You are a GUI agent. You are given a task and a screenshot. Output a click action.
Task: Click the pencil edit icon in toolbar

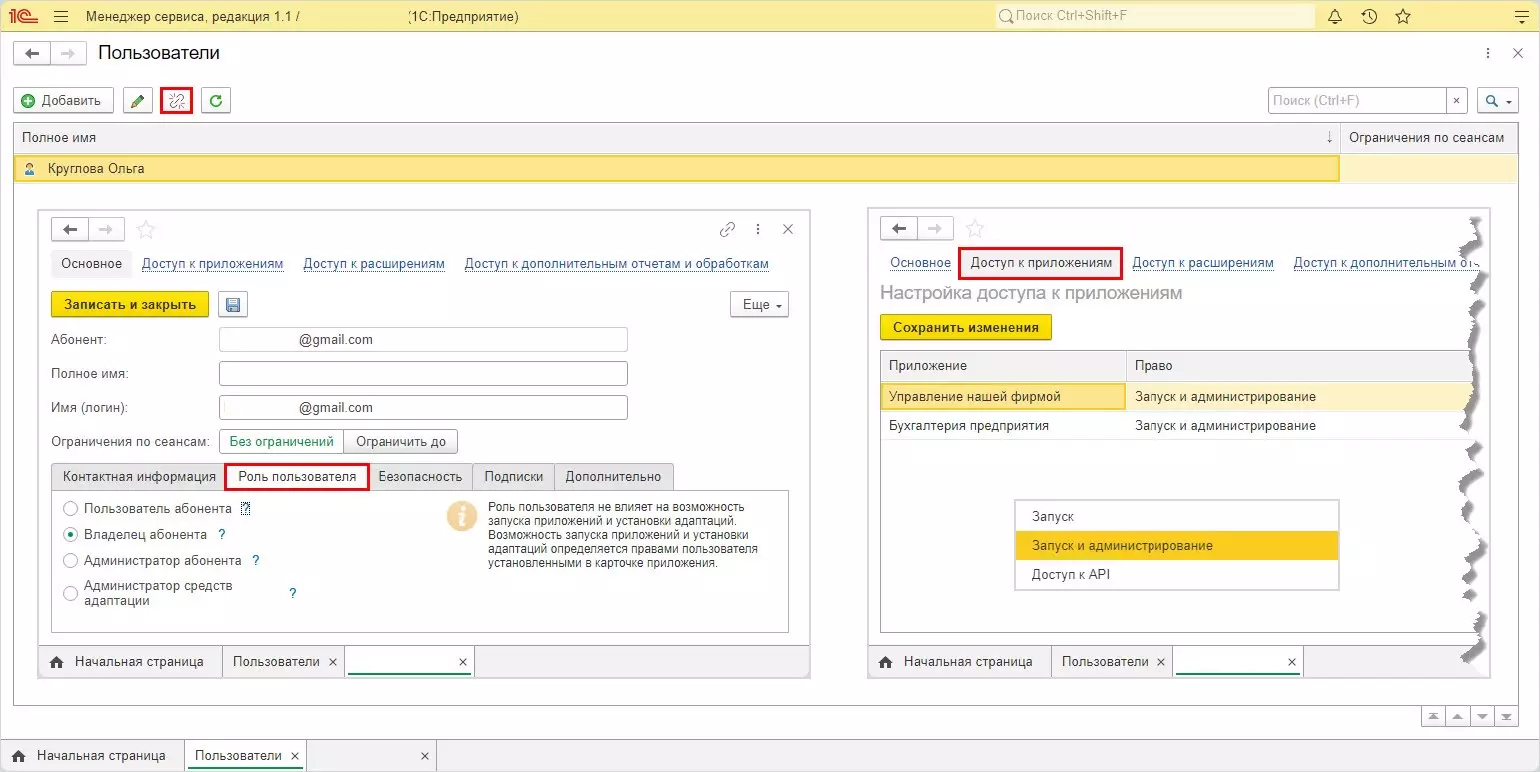pos(138,101)
